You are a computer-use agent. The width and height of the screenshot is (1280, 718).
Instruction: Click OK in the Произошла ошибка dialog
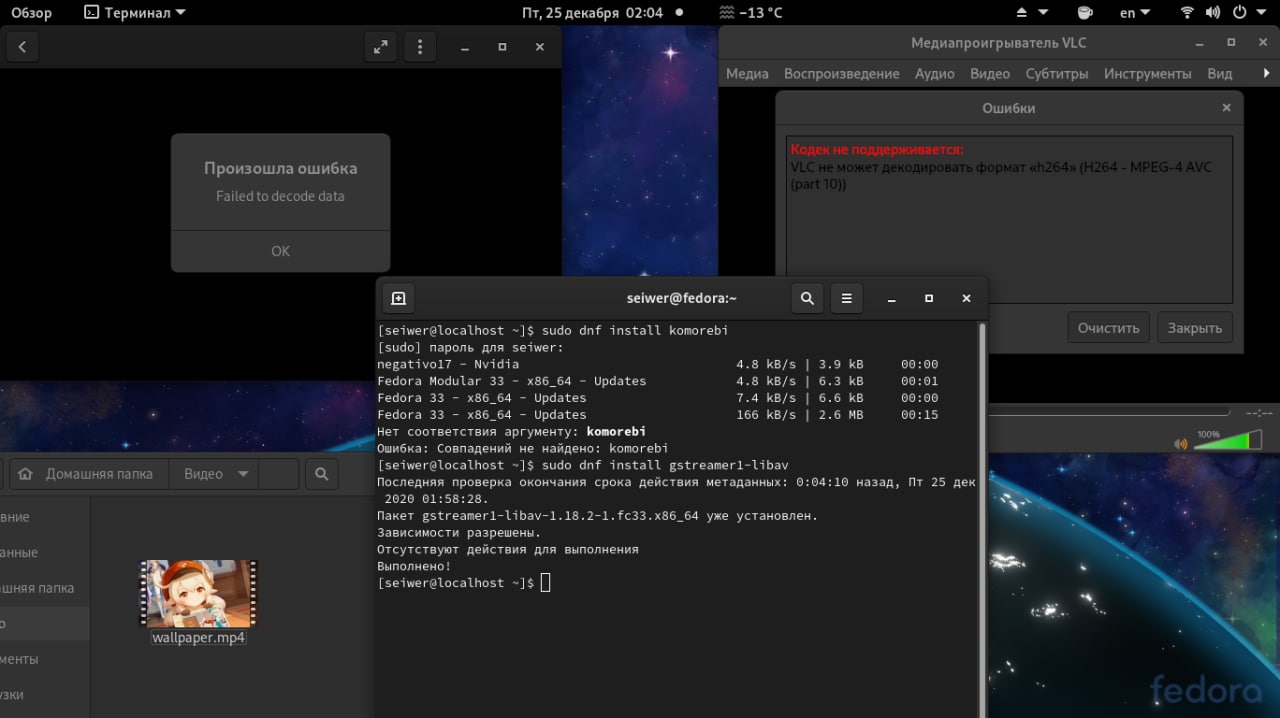[x=280, y=251]
